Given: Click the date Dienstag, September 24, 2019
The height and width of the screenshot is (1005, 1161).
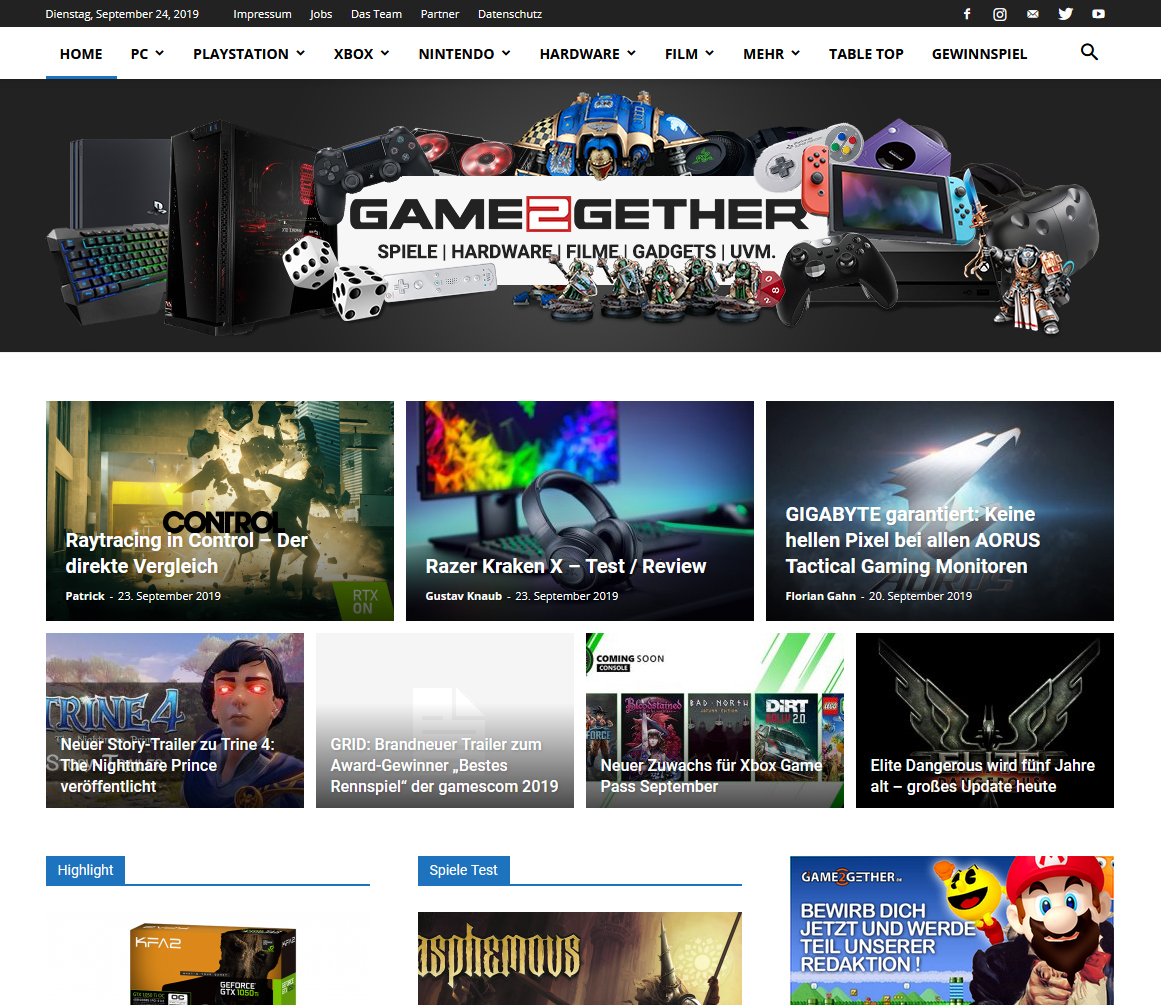Looking at the screenshot, I should pyautogui.click(x=122, y=14).
